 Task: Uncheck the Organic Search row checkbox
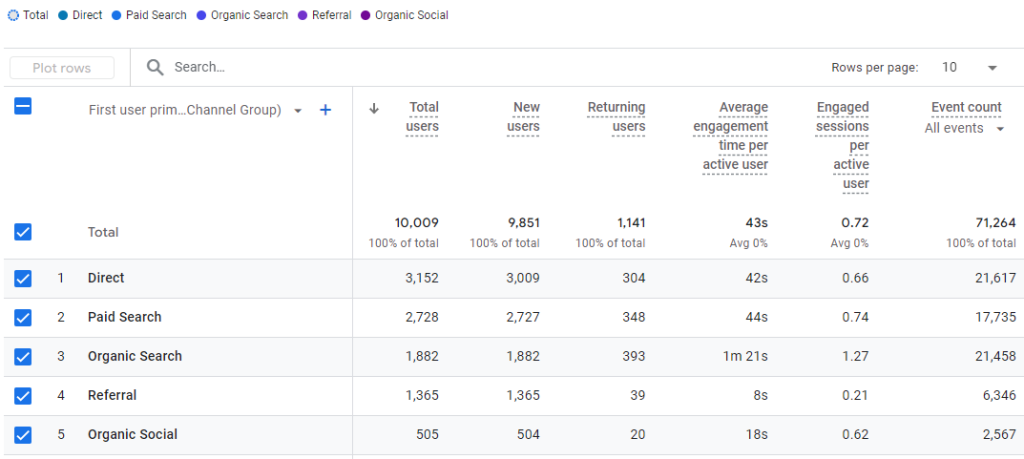point(23,357)
